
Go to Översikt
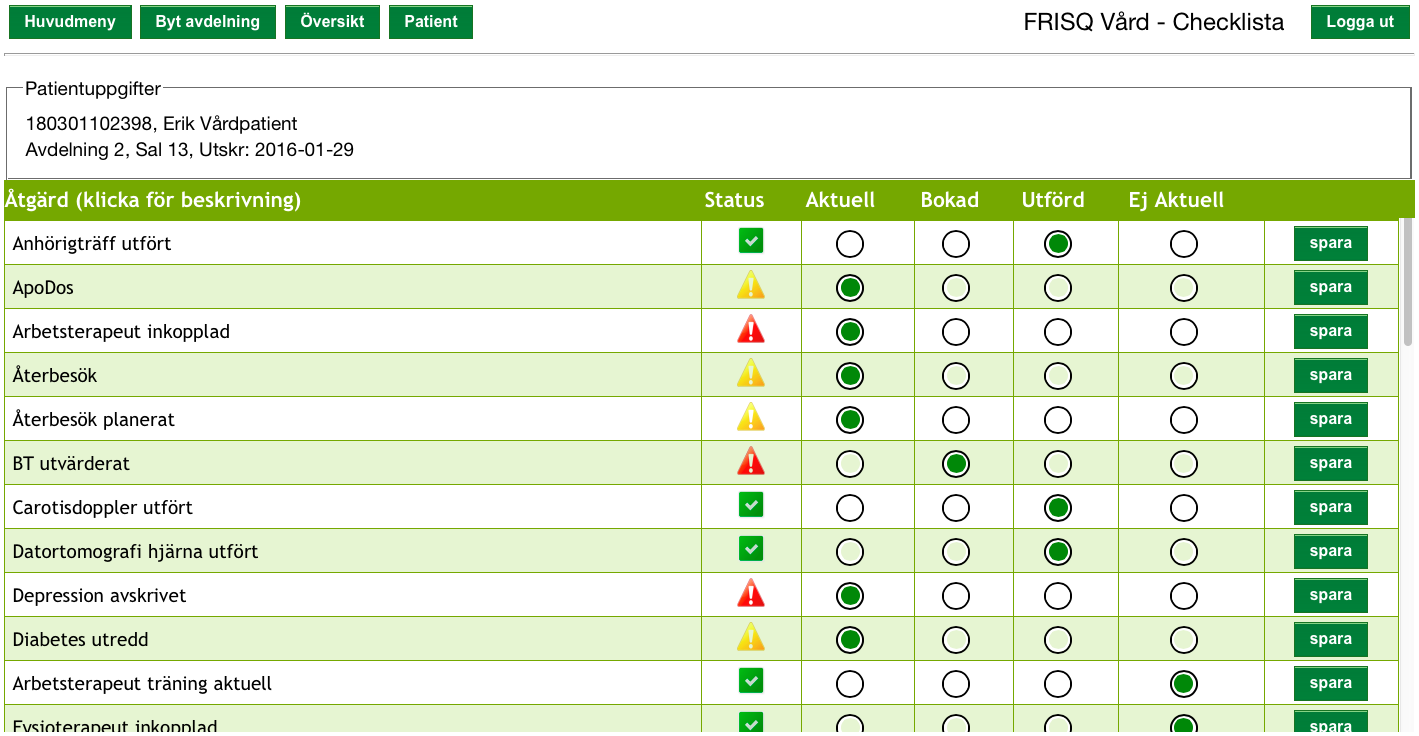tap(332, 22)
